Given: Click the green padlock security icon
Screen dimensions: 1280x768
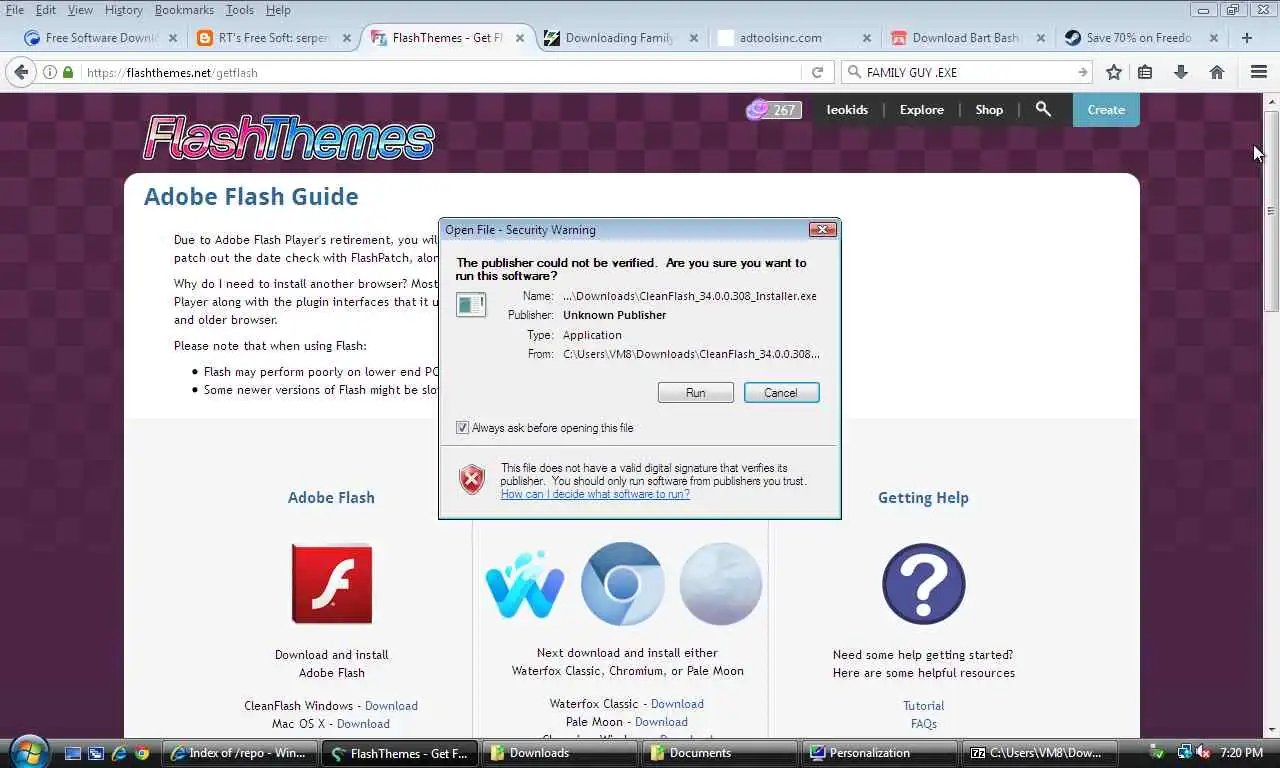Looking at the screenshot, I should (x=68, y=72).
